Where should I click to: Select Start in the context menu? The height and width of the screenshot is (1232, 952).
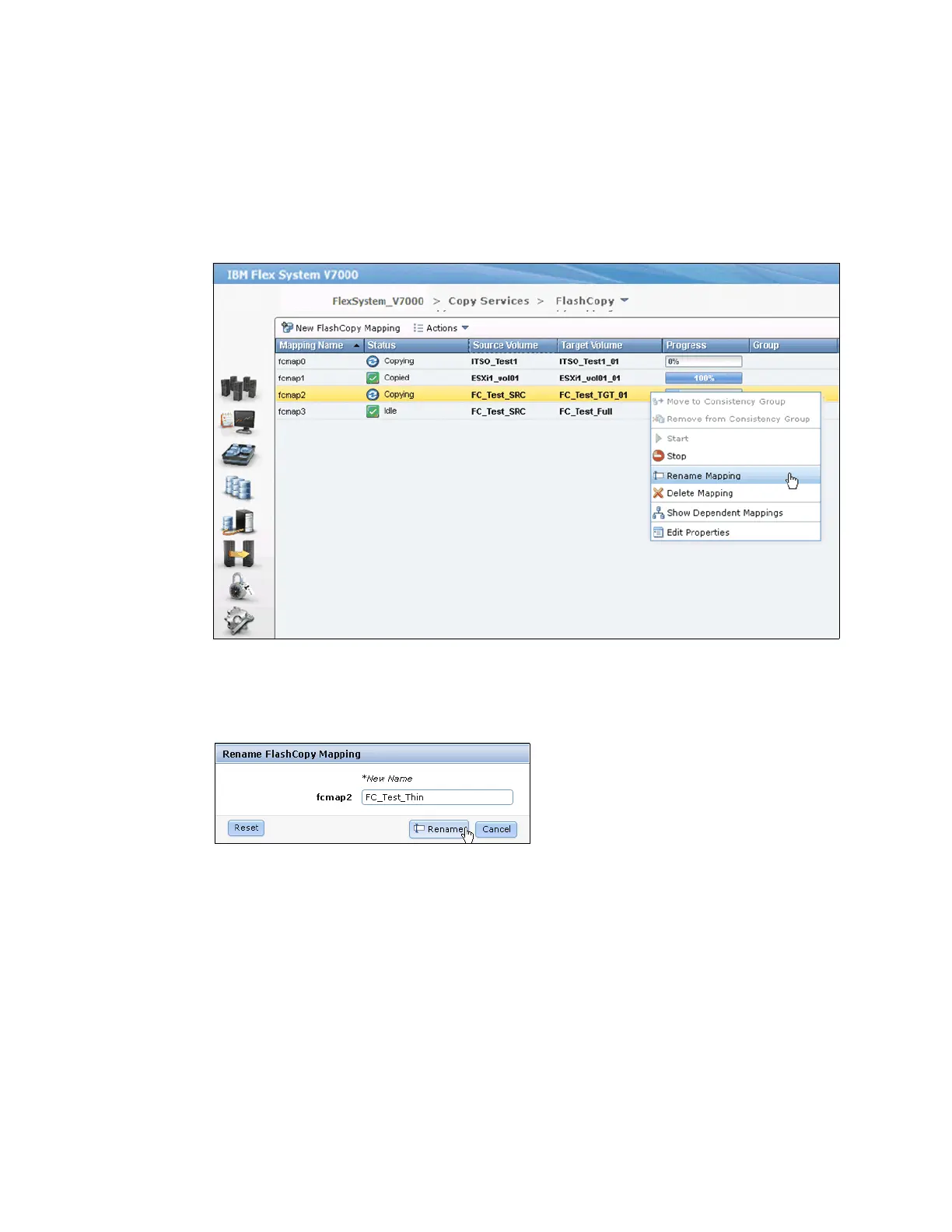736,439
